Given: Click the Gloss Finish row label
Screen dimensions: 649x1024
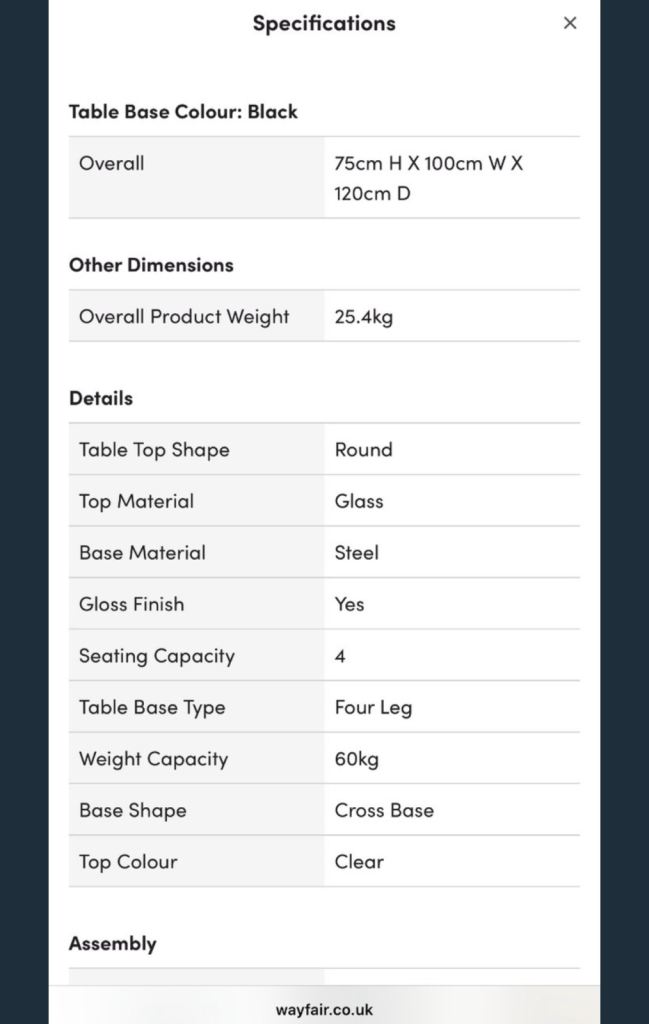Looking at the screenshot, I should point(131,604).
